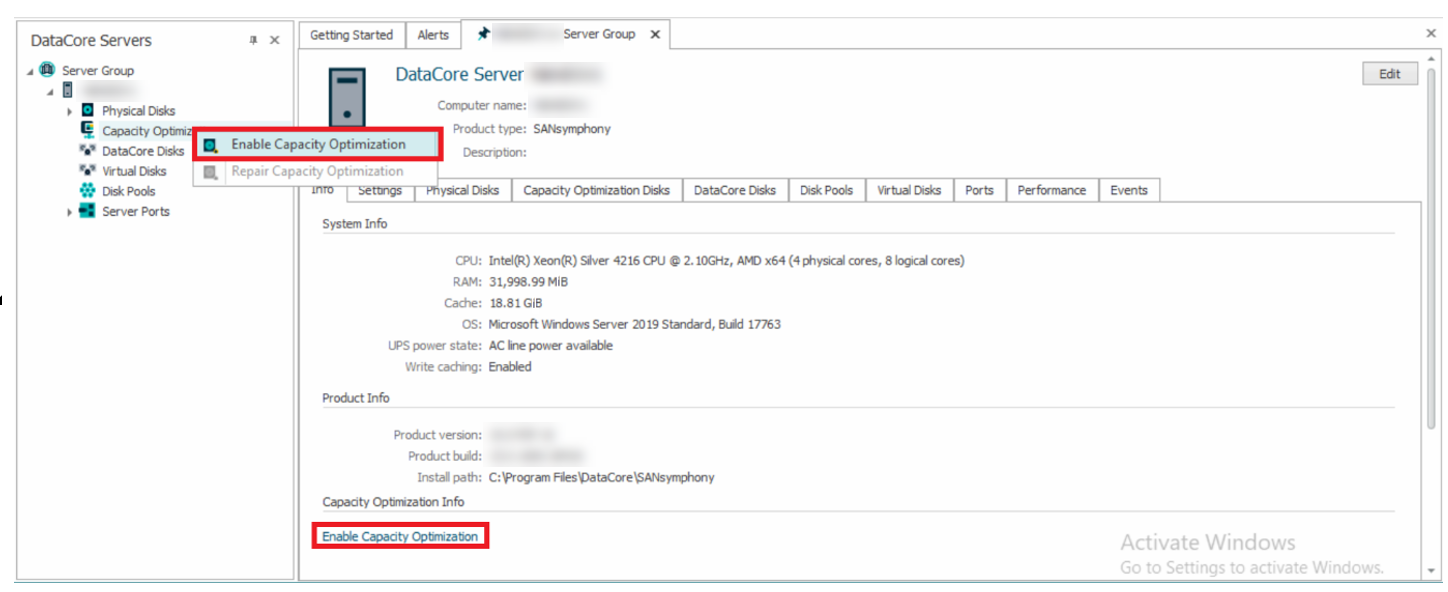
Task: Expand the Physical Disks tree node
Action: [69, 111]
